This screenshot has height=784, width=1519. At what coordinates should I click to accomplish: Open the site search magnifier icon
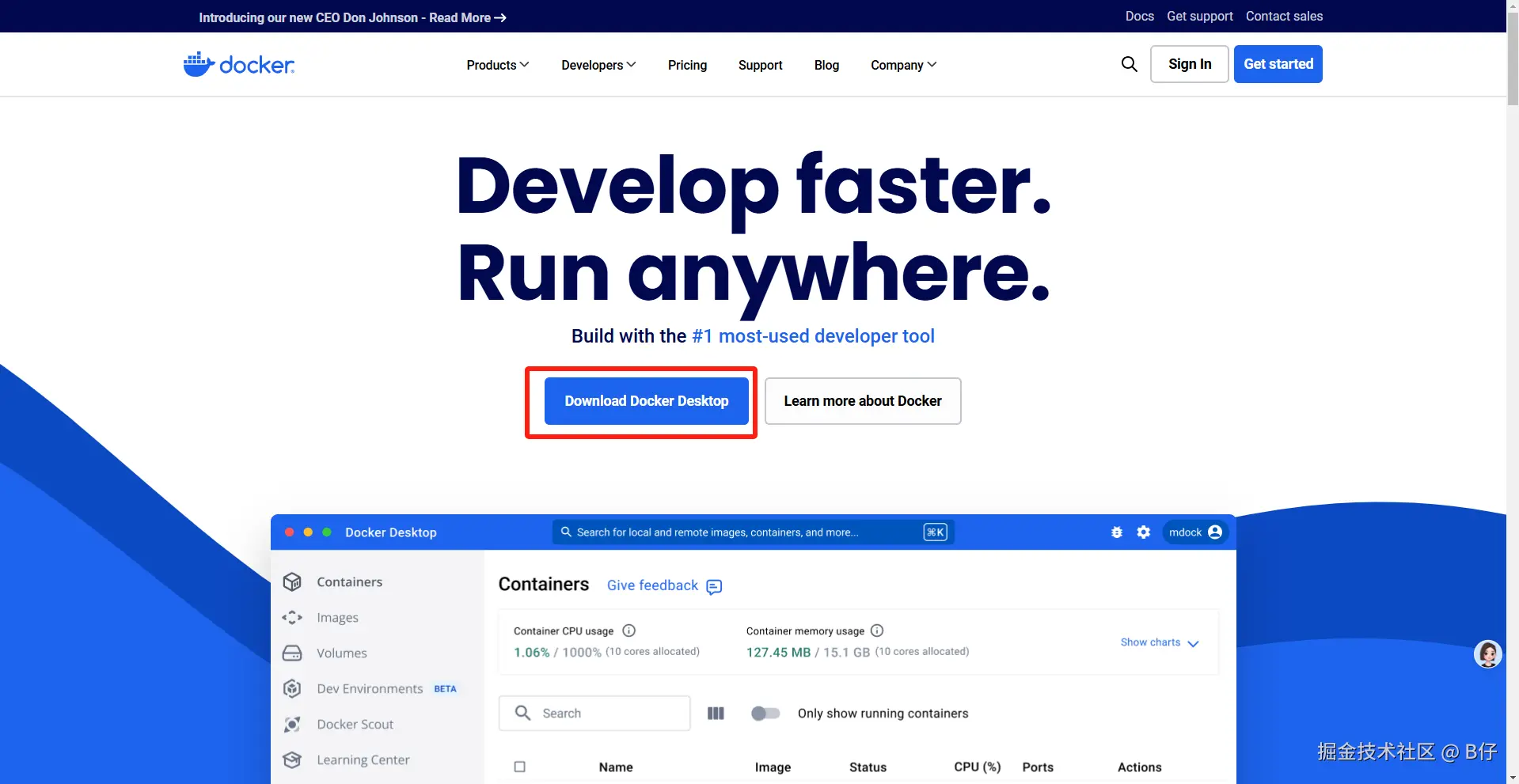tap(1130, 64)
